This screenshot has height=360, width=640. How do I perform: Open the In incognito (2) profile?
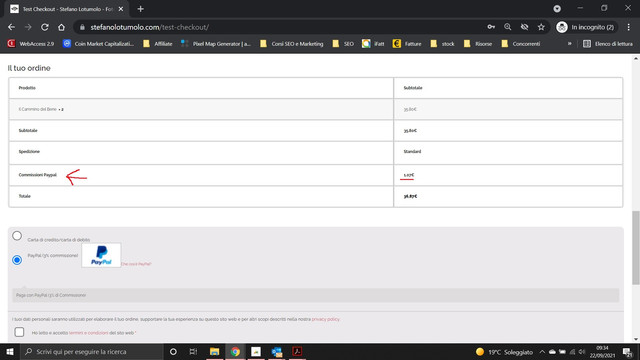tap(586, 27)
